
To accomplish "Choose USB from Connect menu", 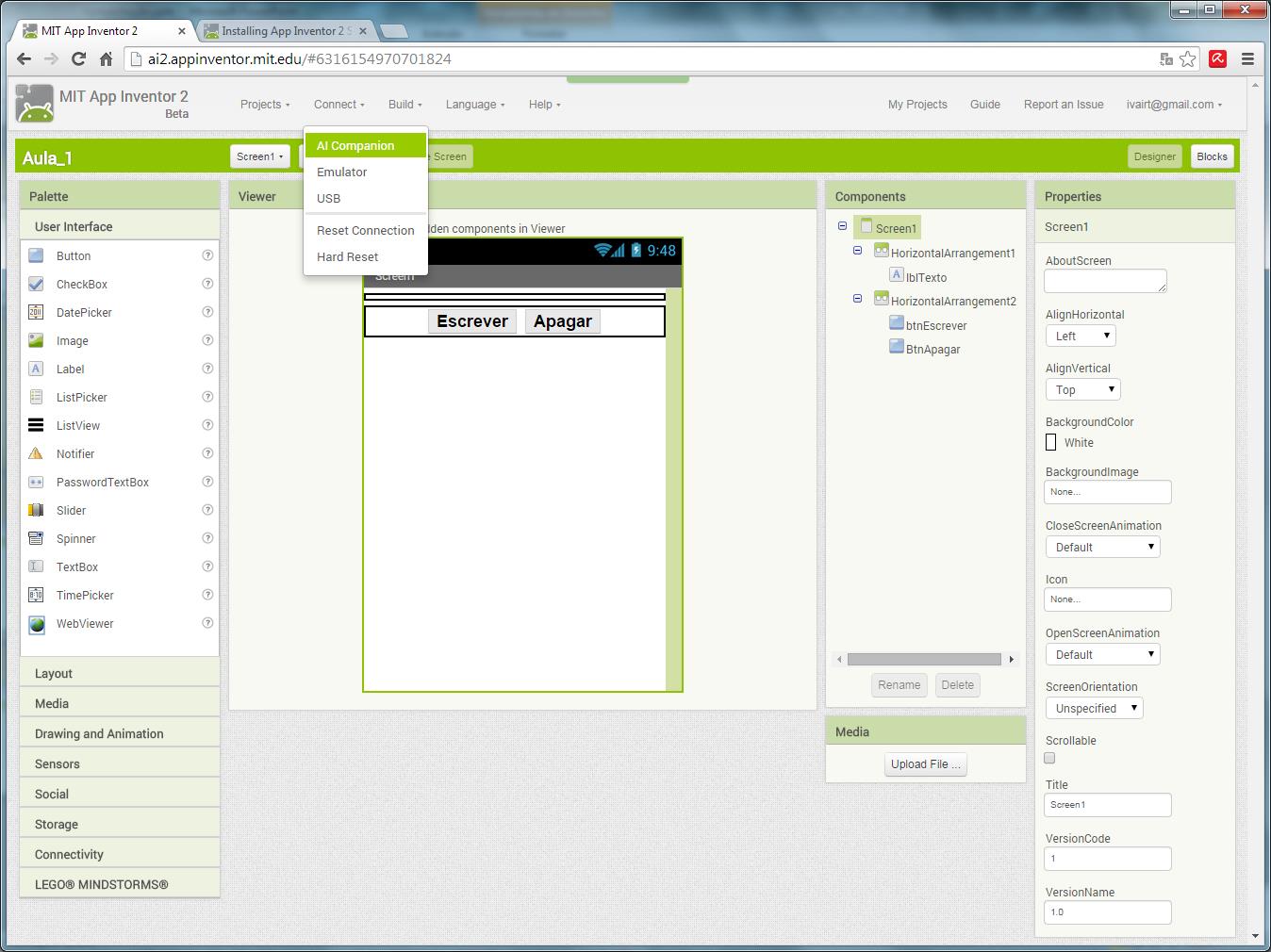I will click(366, 198).
